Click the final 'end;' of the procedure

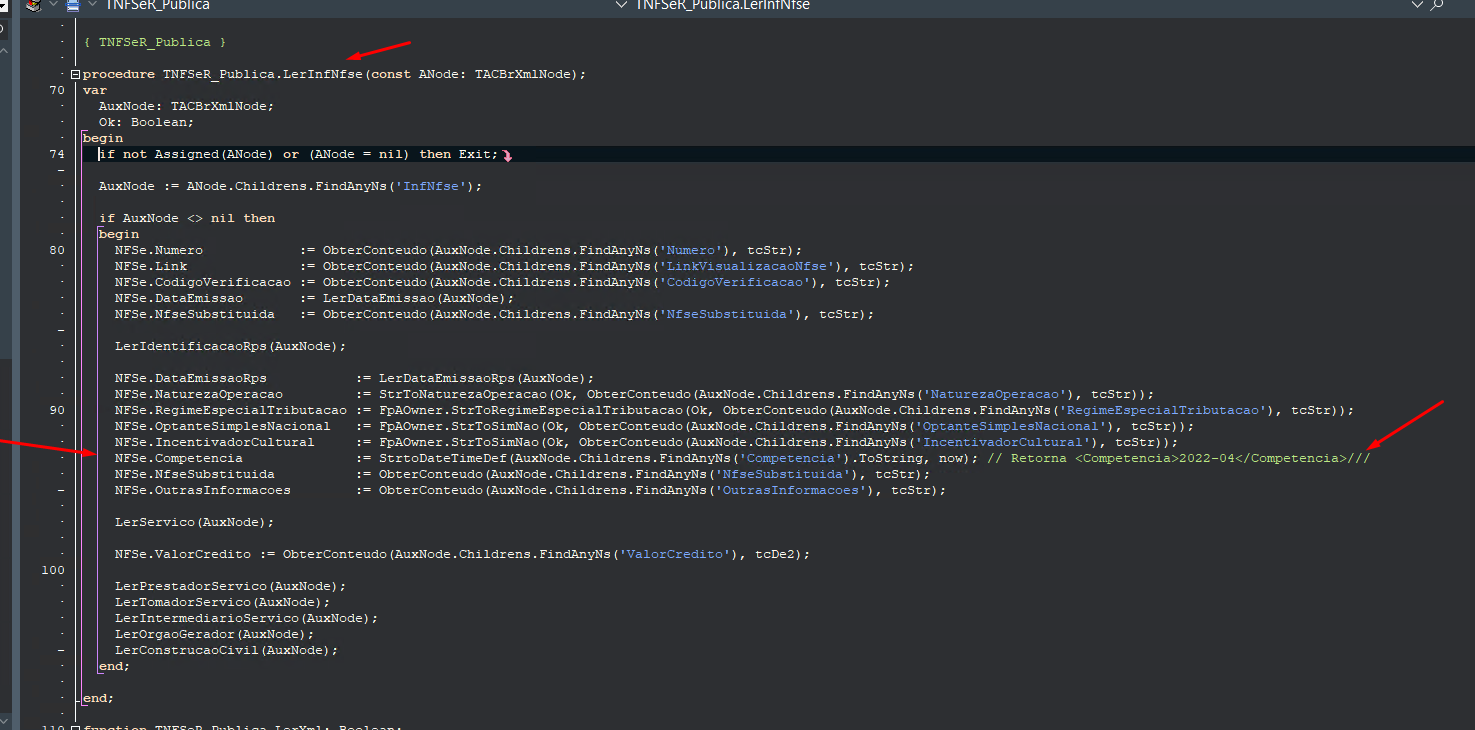coord(98,698)
